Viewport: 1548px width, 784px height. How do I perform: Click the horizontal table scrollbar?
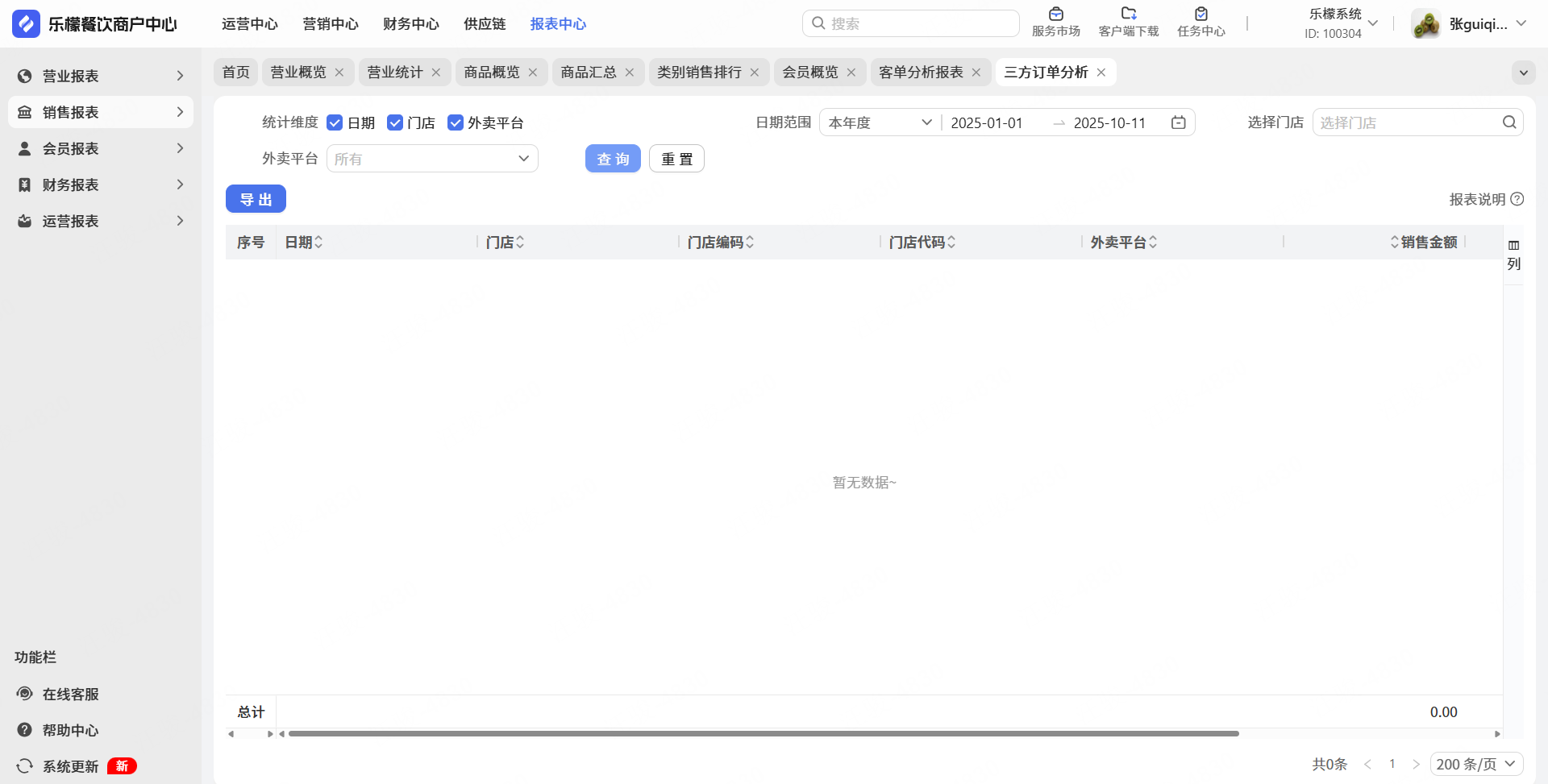click(763, 733)
